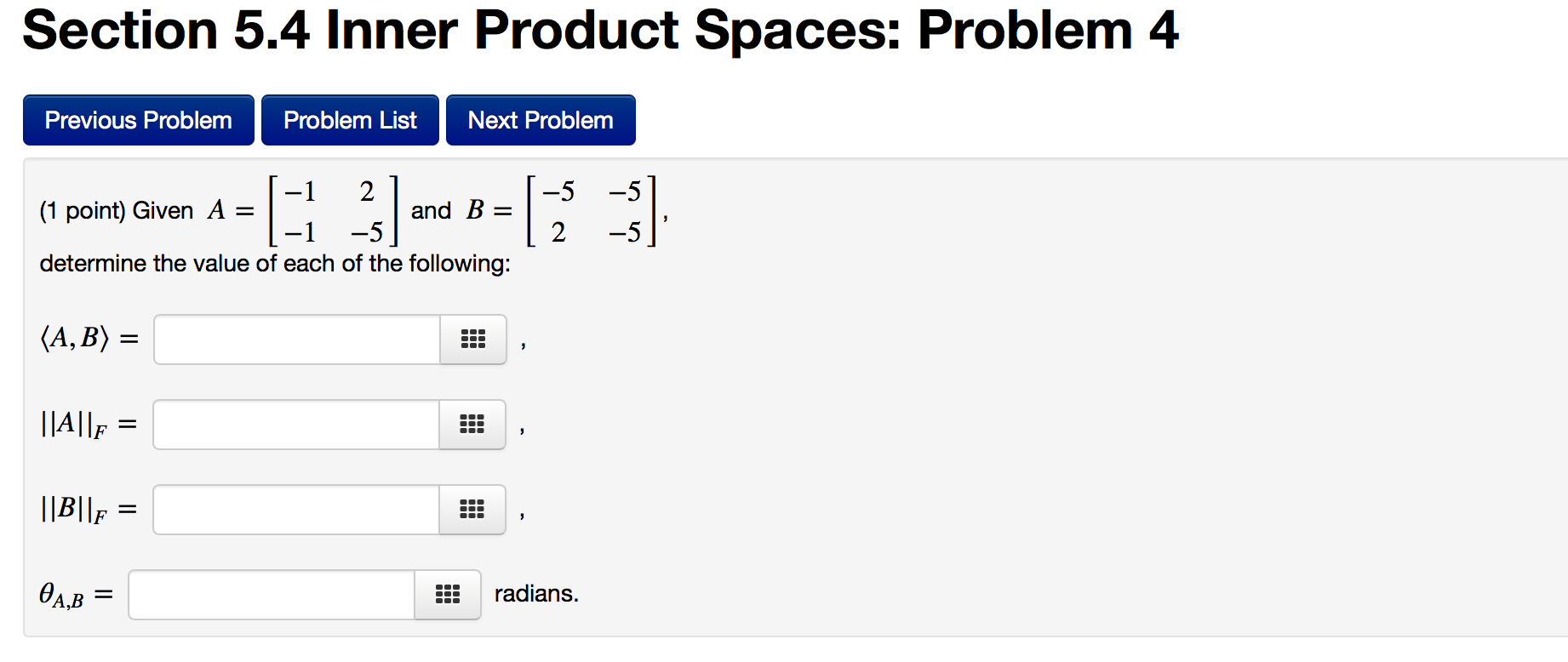Click inside the ||A||F answer field
Viewport: 1568px width, 662px height.
296,425
